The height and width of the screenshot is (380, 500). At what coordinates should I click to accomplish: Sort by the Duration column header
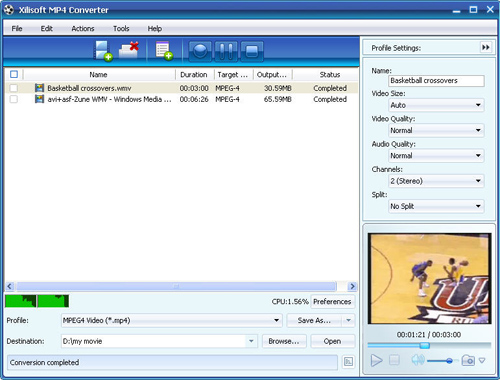(x=194, y=75)
